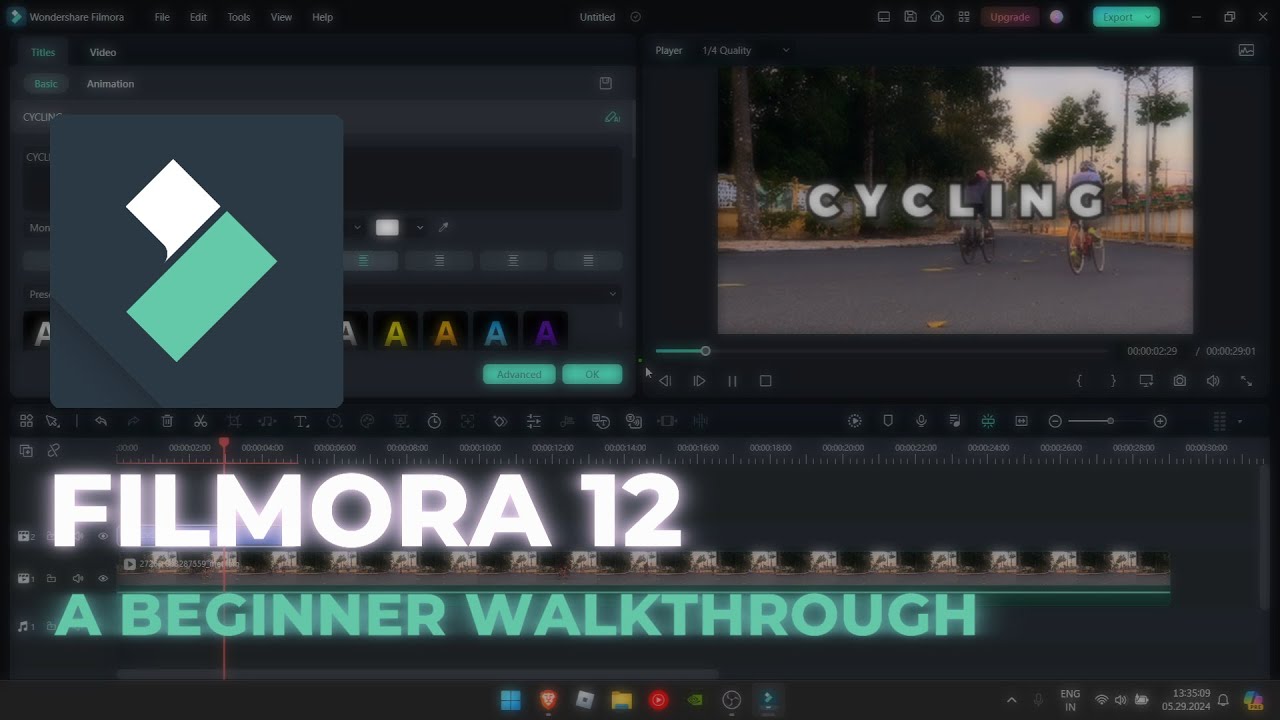Open the video scopes icon in player header
Screen dimensions: 1280x720
pos(1246,50)
